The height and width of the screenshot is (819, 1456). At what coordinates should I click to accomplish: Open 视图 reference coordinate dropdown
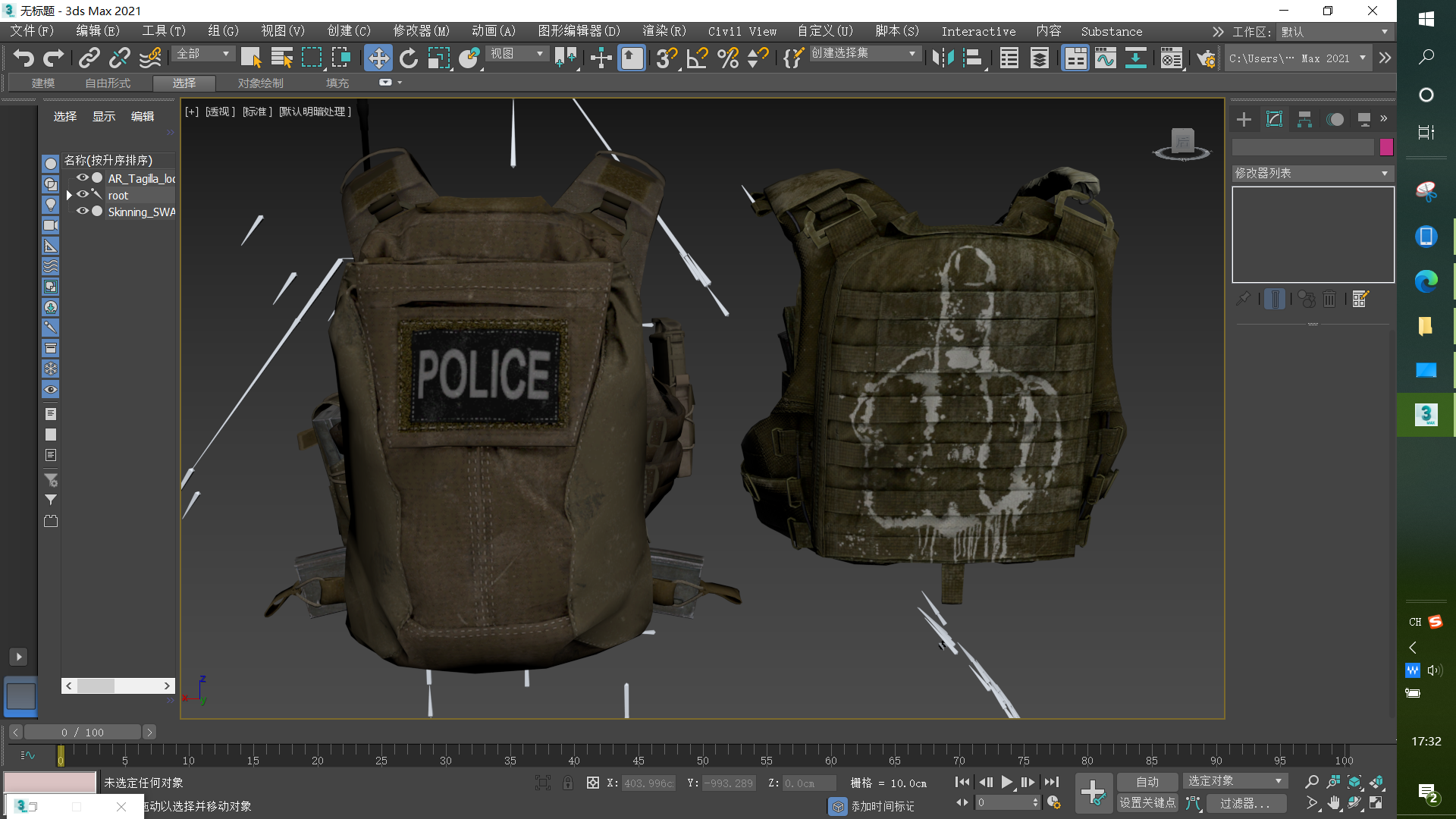click(517, 54)
